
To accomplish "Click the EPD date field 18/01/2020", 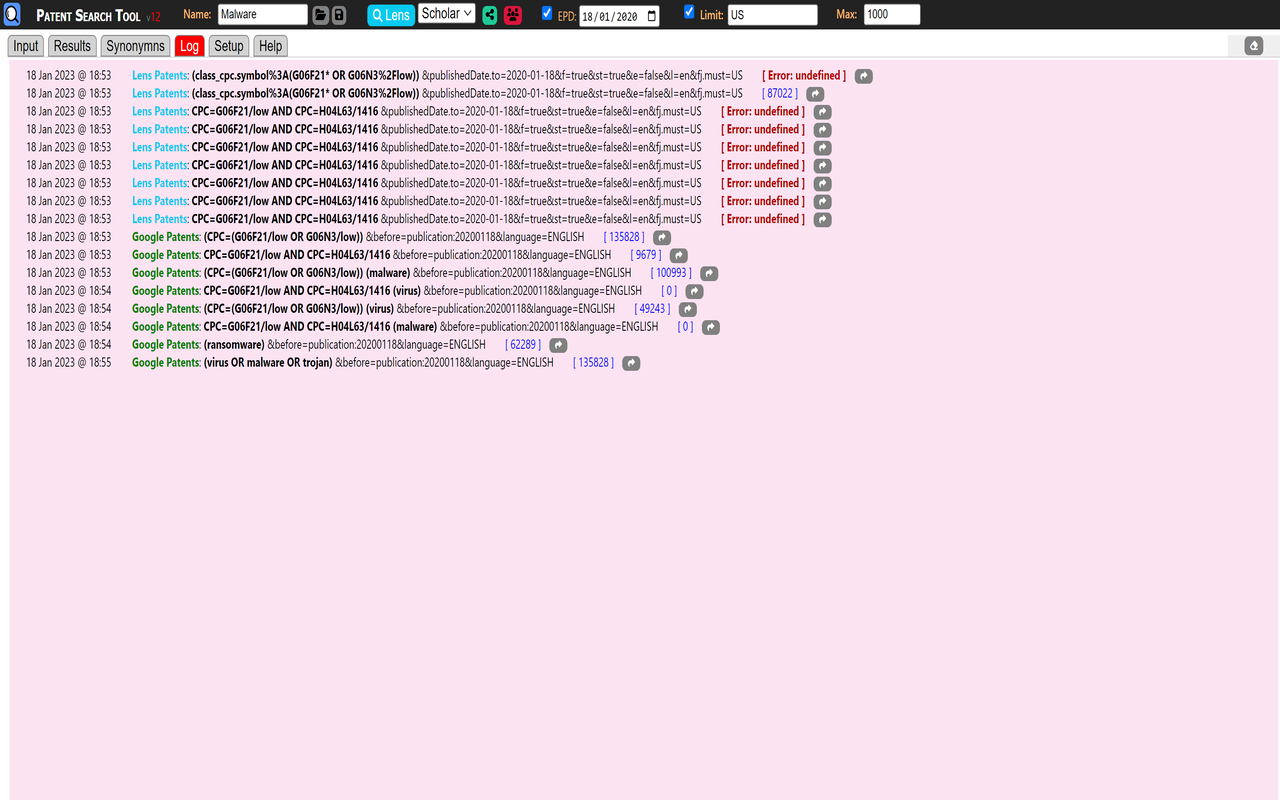I will click(x=619, y=16).
